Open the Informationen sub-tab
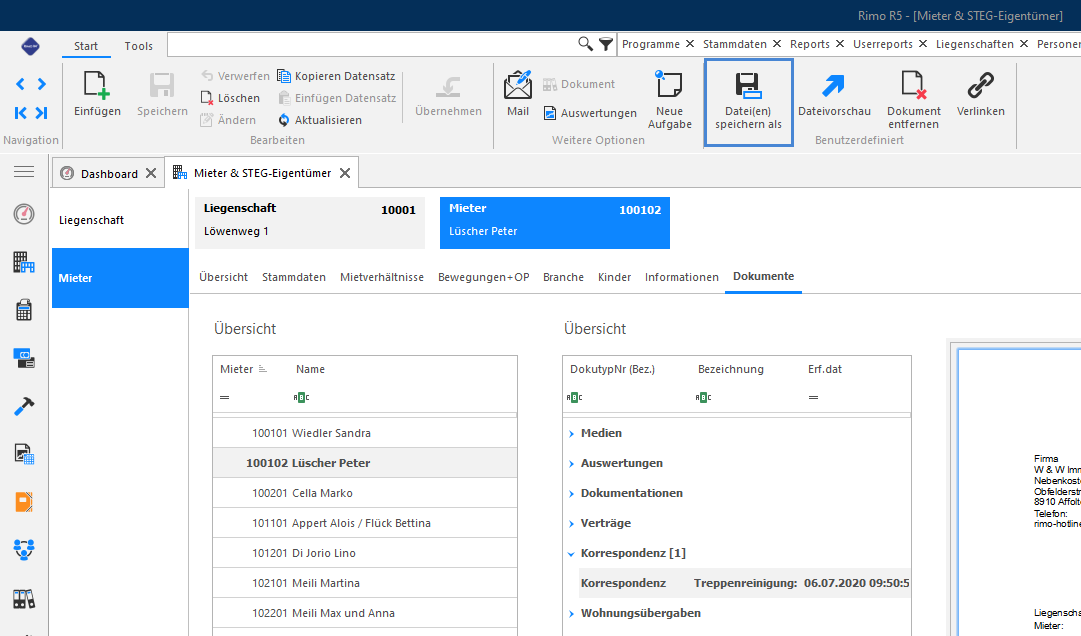 click(682, 277)
